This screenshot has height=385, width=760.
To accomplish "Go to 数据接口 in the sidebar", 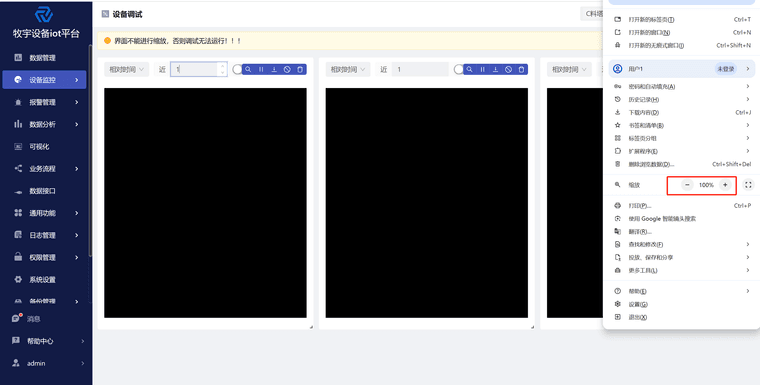I will 45,191.
